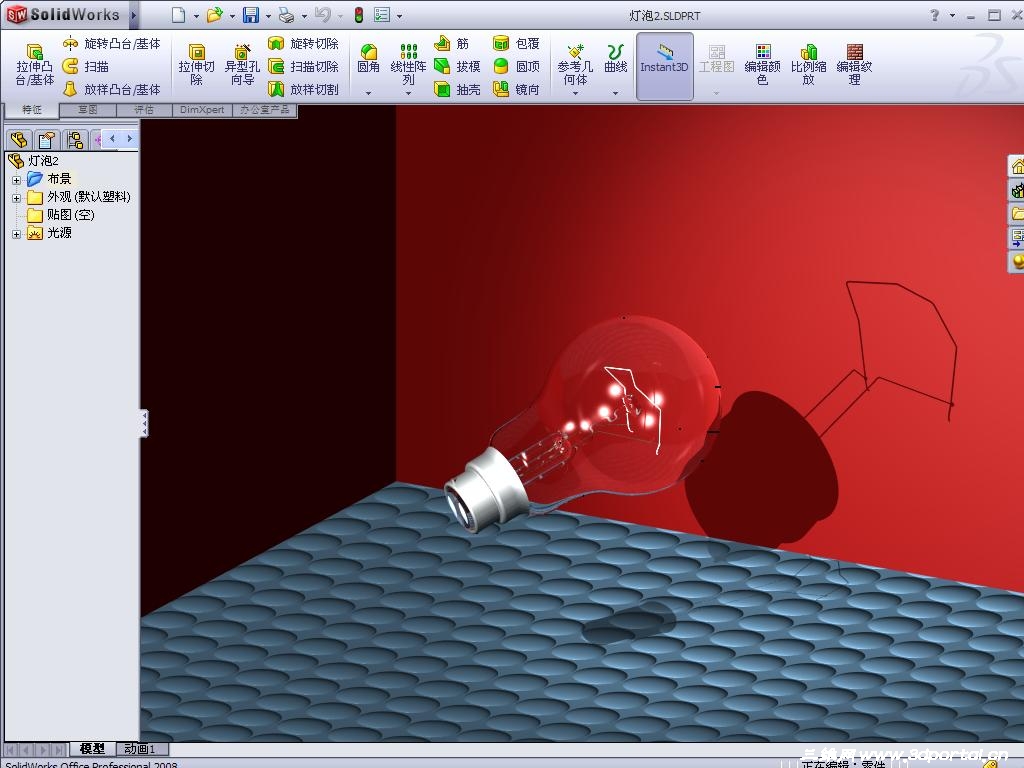The width and height of the screenshot is (1024, 768).
Task: Expand the 布景 scene tree node
Action: click(16, 180)
